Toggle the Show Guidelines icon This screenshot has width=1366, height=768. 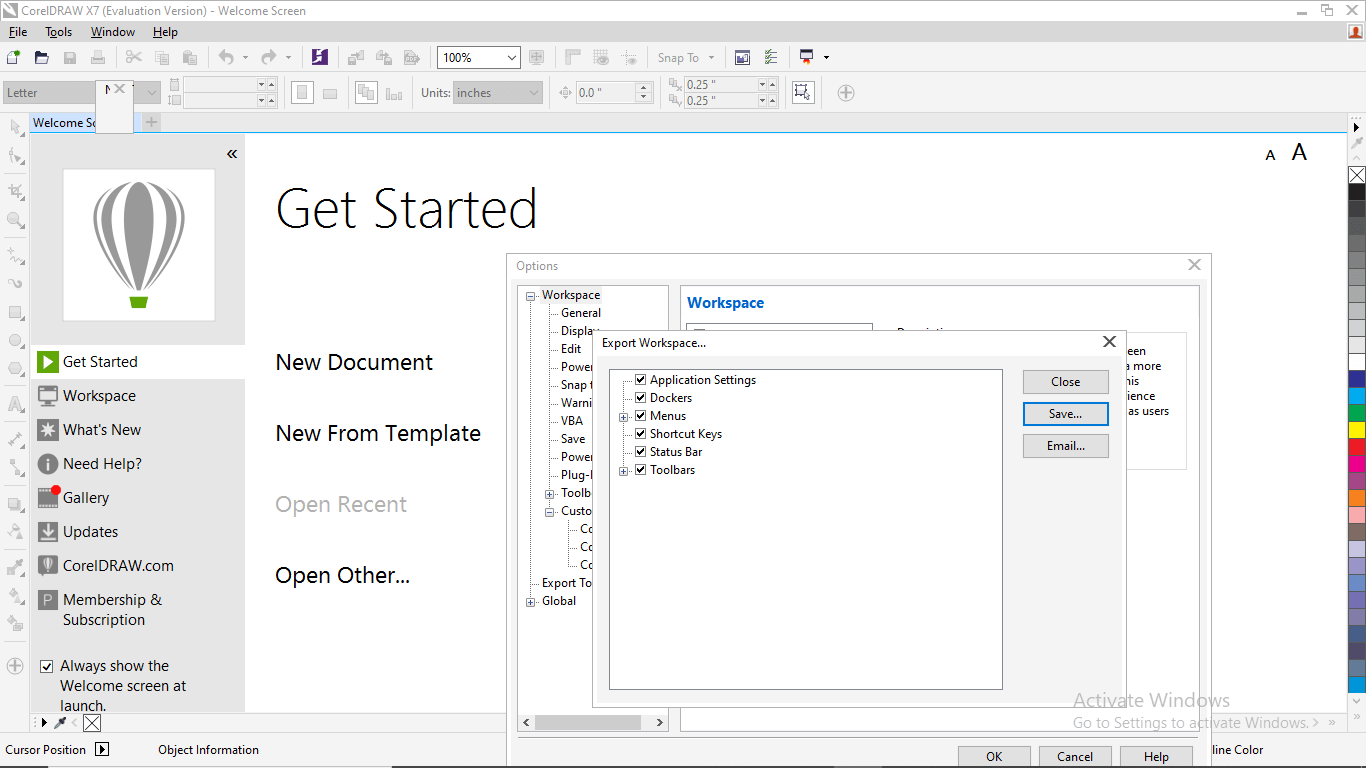coord(629,57)
